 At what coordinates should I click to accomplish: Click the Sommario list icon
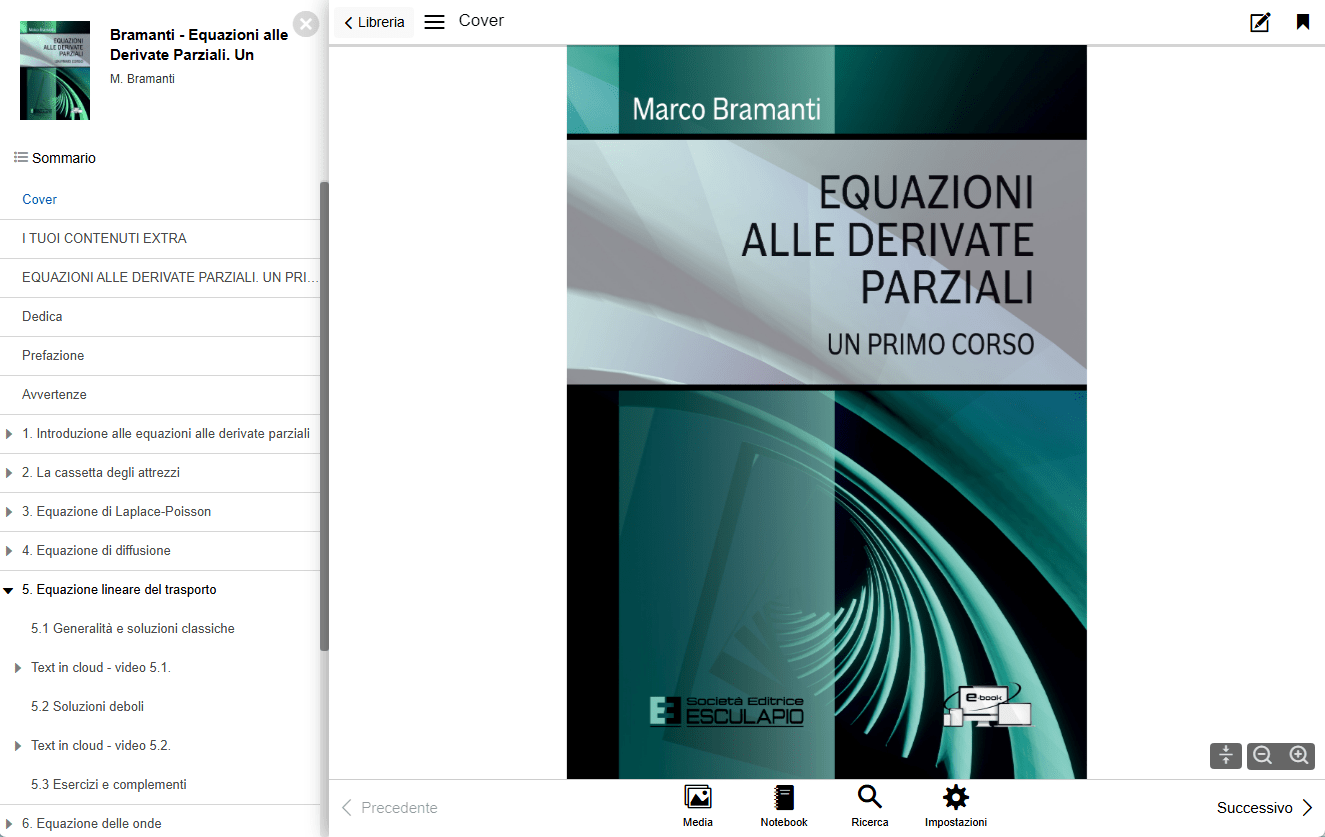coord(21,157)
